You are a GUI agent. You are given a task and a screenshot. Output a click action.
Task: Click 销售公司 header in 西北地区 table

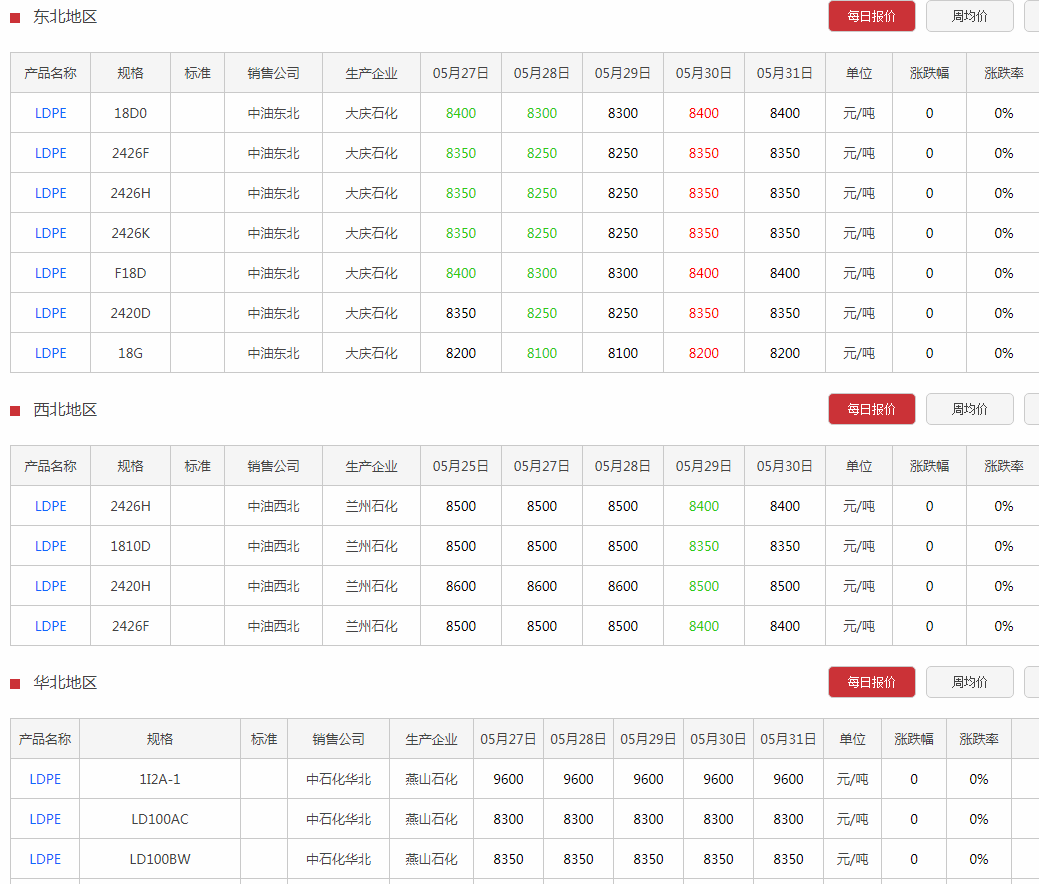(x=273, y=466)
